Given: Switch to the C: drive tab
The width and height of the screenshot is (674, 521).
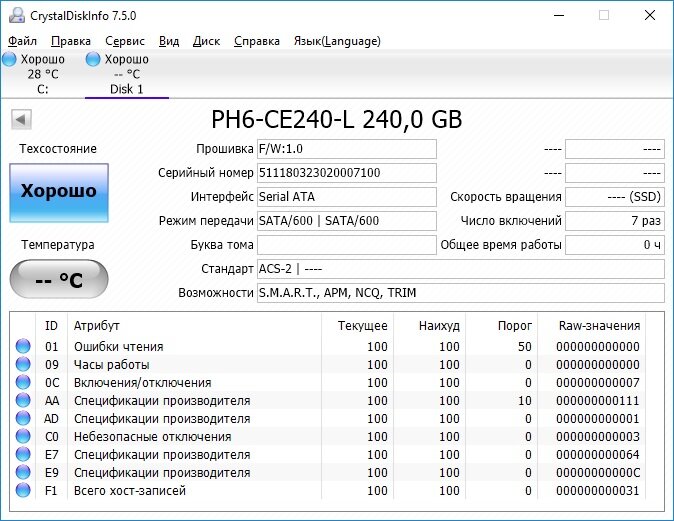Looking at the screenshot, I should pos(43,74).
